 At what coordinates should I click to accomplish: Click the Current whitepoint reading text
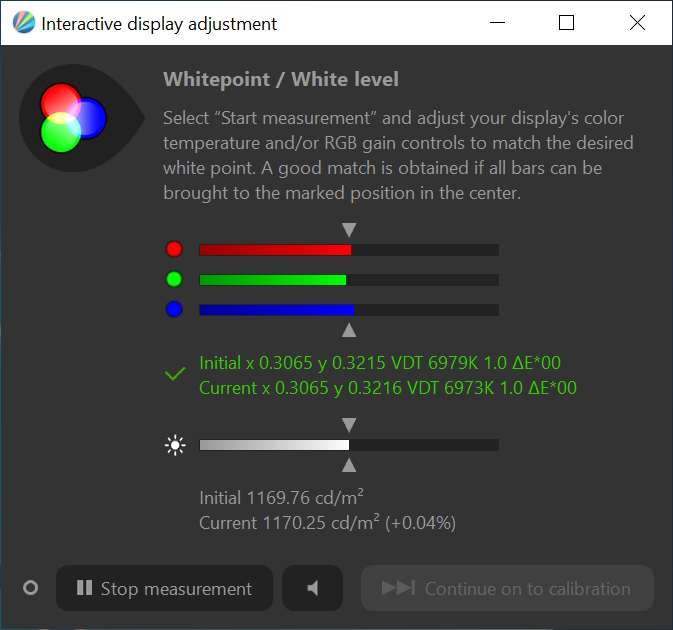click(x=388, y=388)
